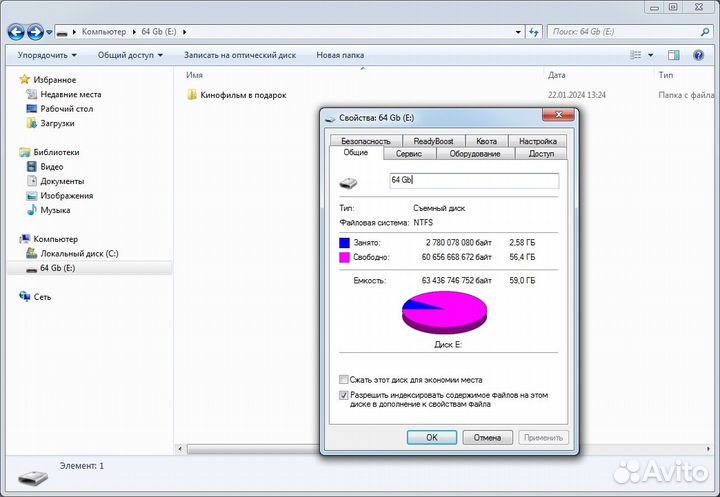The image size is (720, 497).
Task: Switch to the Безопасность tab
Action: [365, 141]
